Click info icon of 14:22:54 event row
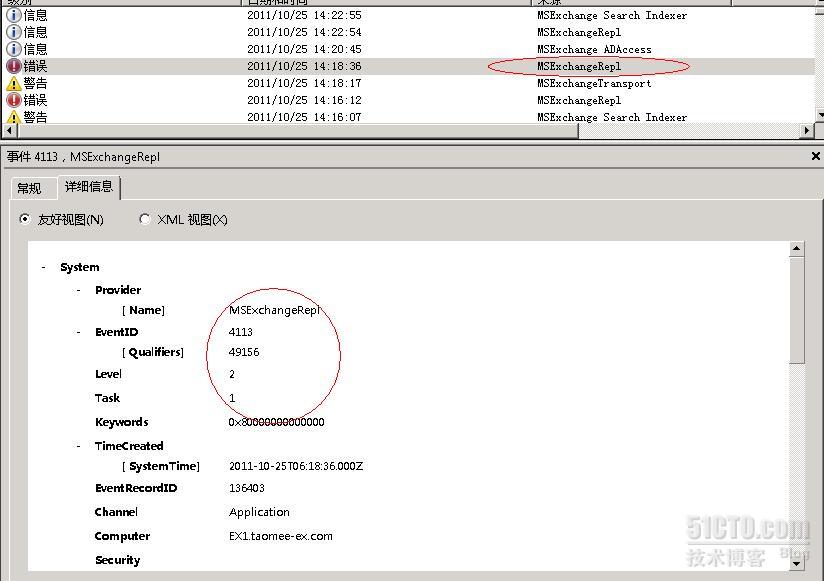Viewport: 824px width, 581px height. click(14, 32)
